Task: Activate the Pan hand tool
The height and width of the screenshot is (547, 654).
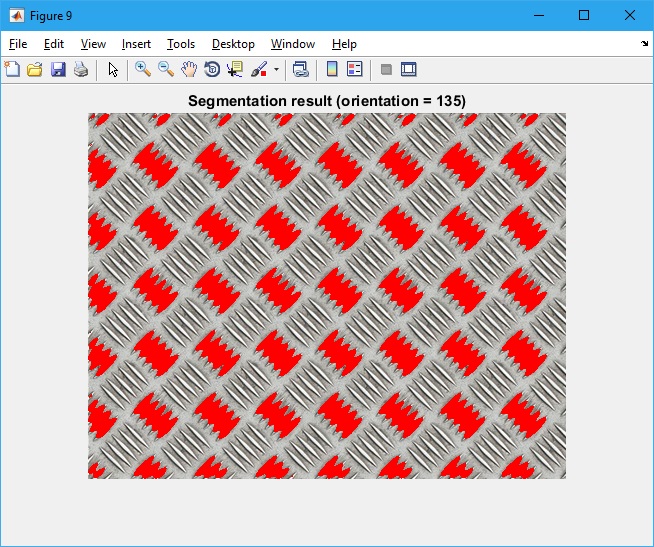Action: [x=189, y=69]
